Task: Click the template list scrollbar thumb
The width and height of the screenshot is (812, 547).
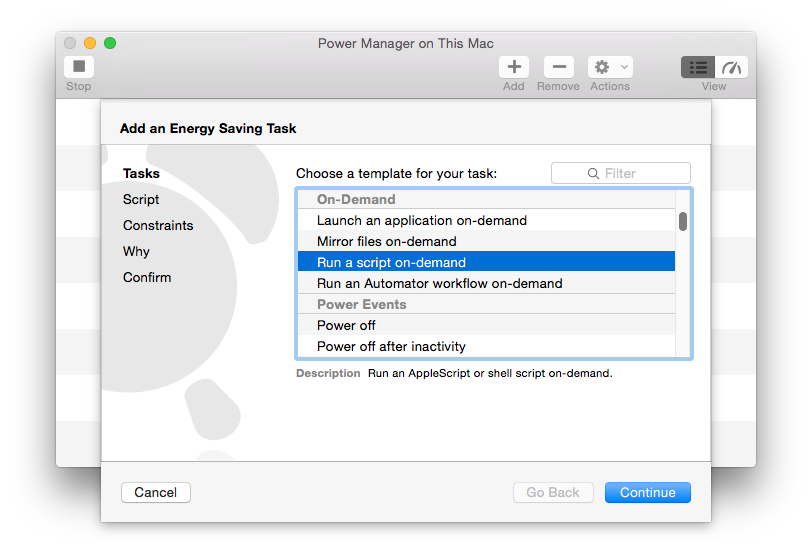Action: click(683, 221)
